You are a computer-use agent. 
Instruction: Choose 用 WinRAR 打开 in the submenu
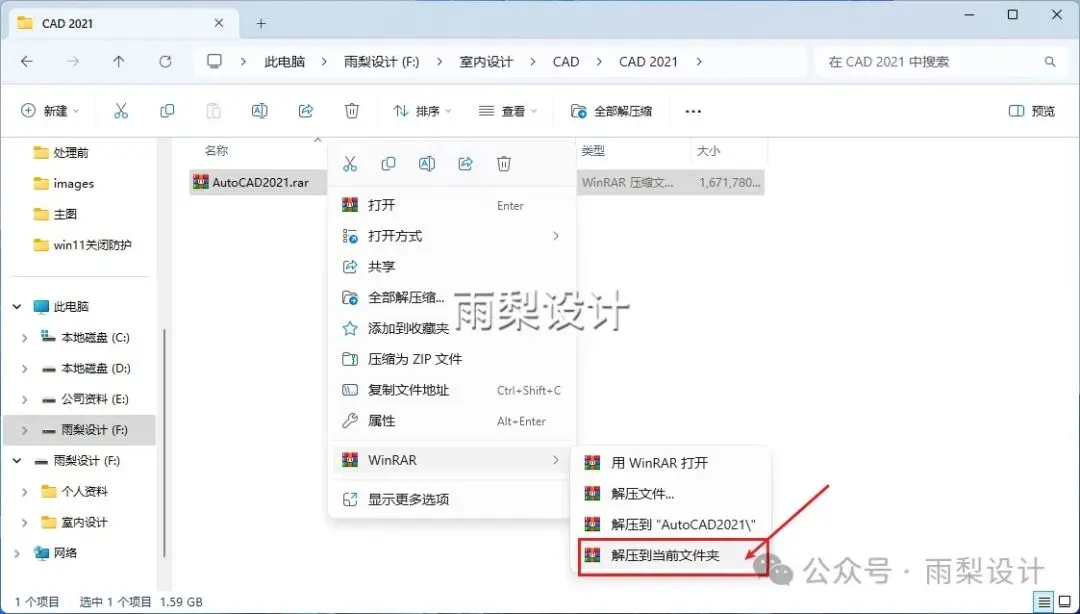point(671,463)
